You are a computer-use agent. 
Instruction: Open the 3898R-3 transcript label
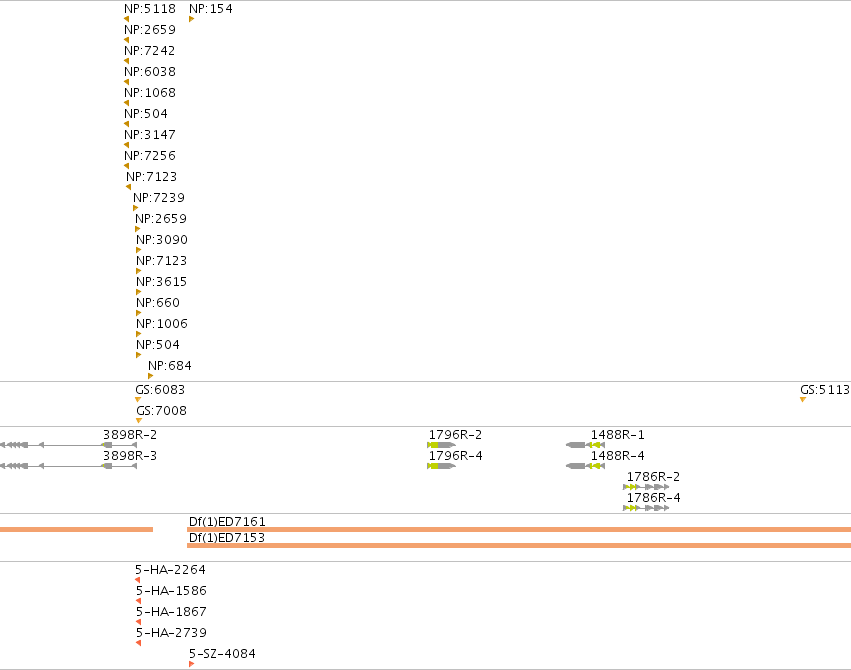point(130,456)
